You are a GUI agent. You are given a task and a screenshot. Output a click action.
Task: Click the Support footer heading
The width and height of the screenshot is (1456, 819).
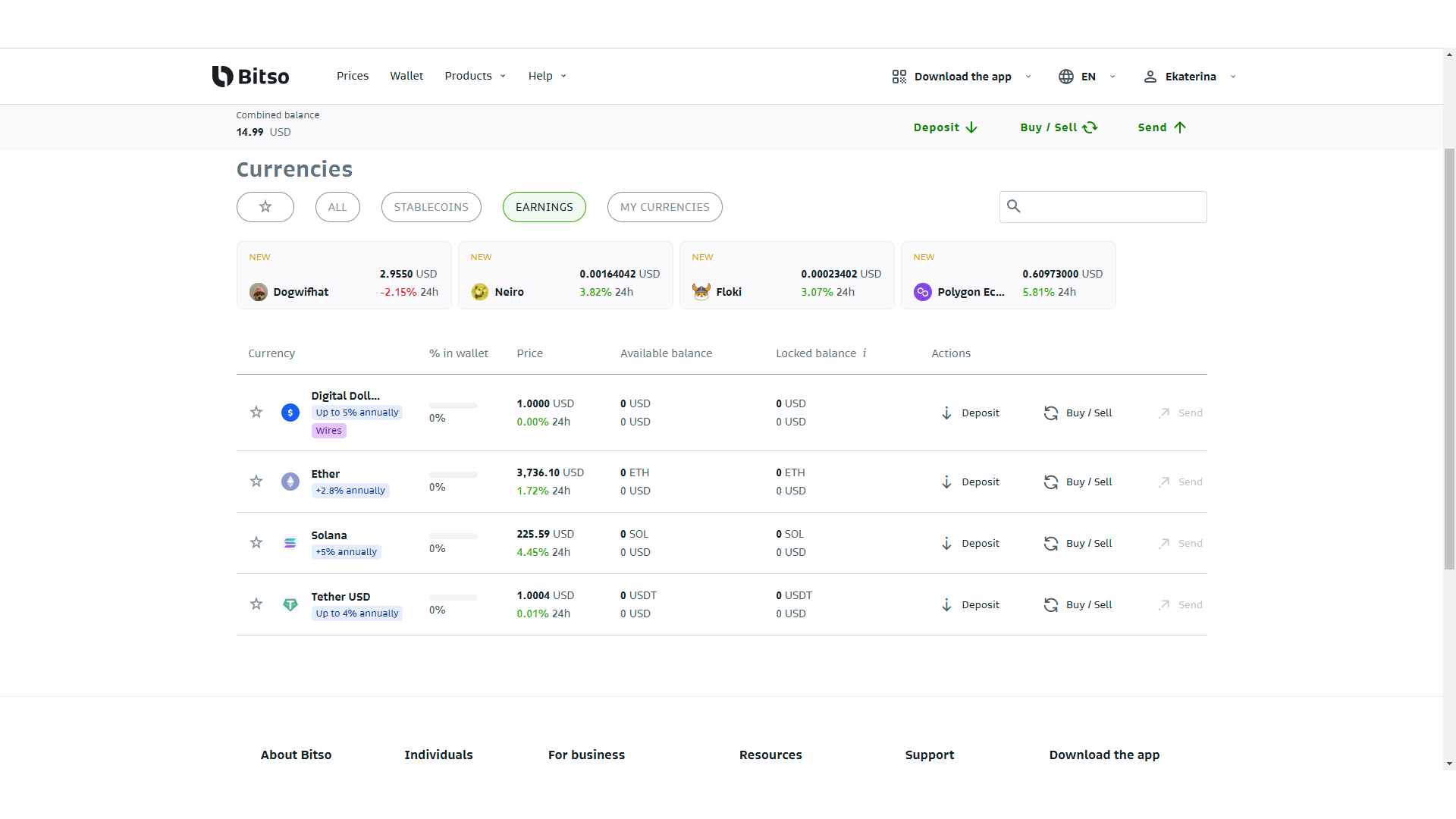click(930, 755)
